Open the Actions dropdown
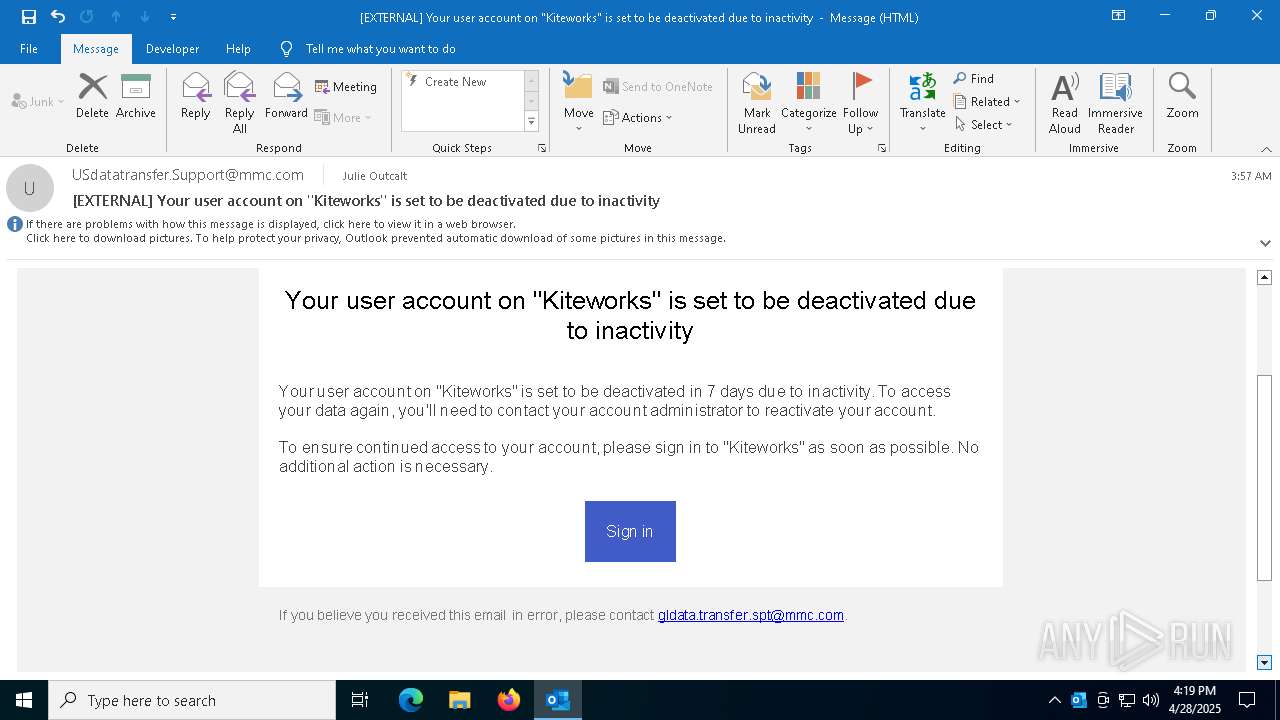 click(638, 117)
